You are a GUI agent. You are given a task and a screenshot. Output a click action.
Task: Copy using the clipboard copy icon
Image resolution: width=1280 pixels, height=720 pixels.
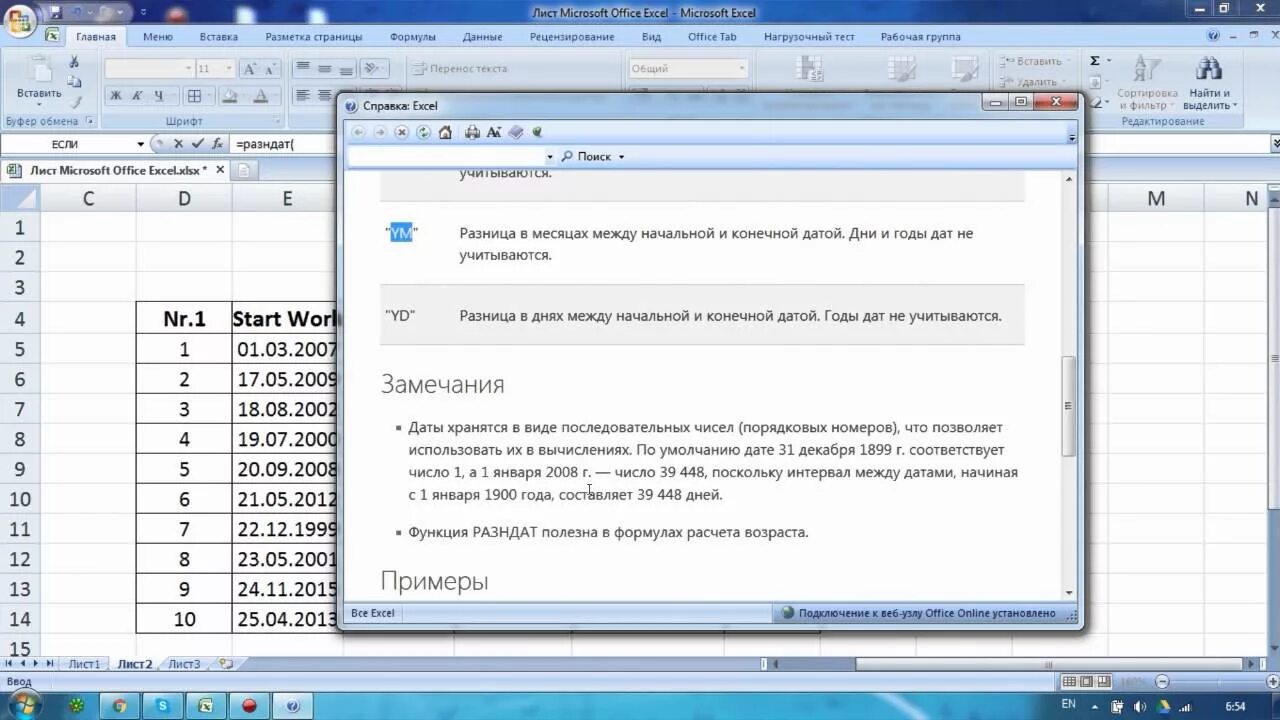click(74, 81)
